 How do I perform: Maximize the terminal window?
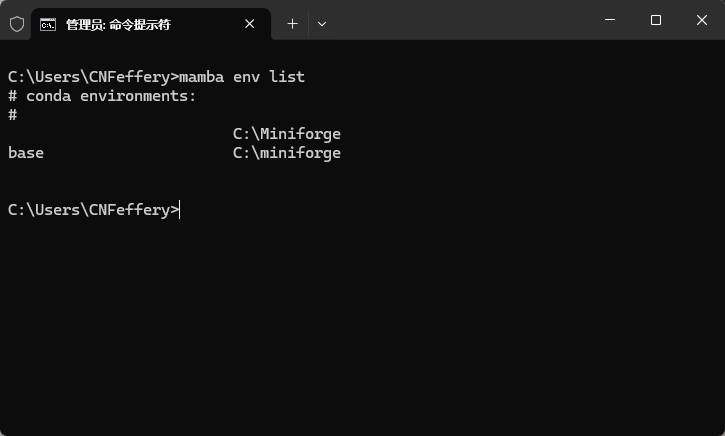(x=656, y=20)
